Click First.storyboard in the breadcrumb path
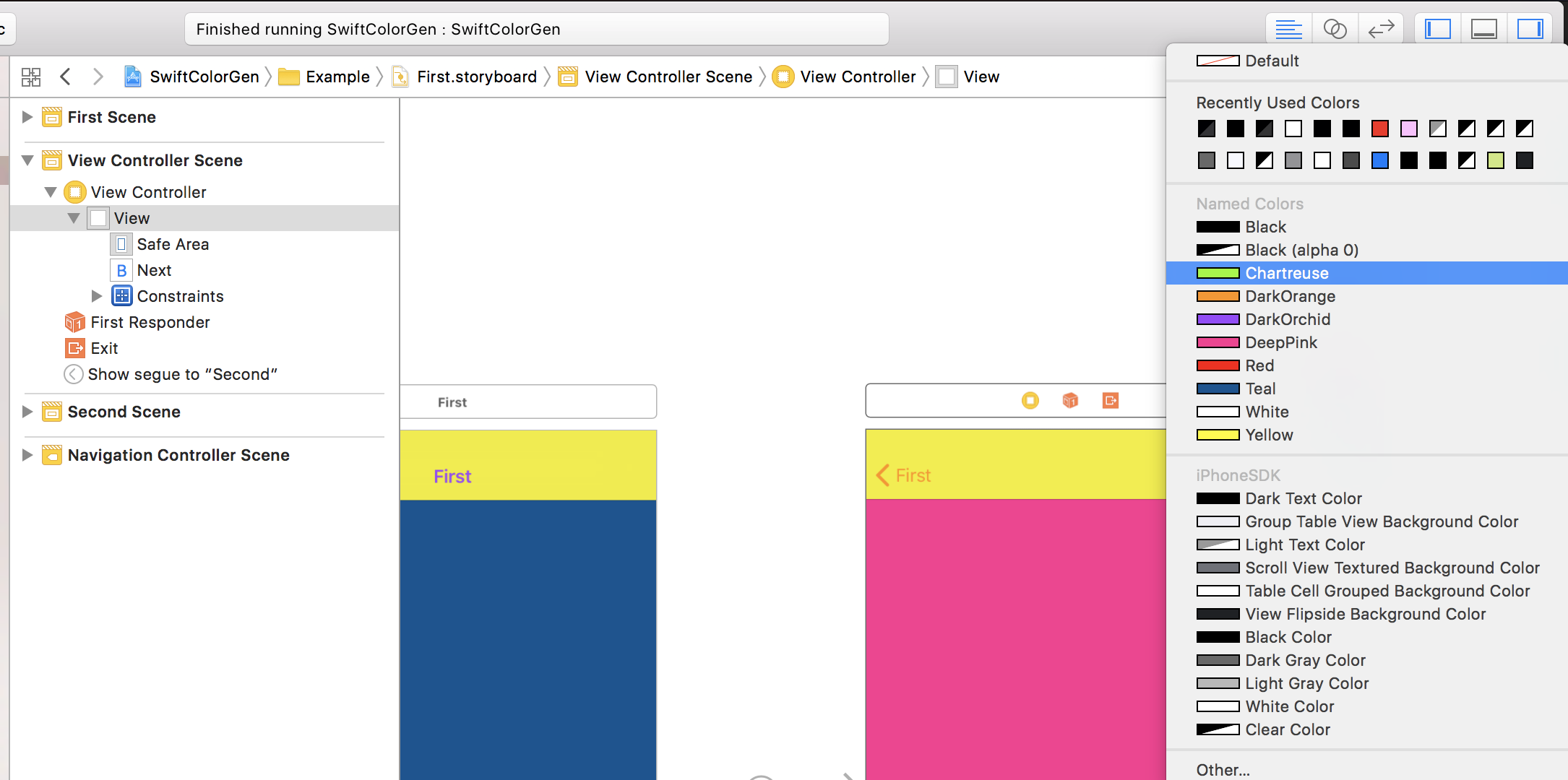 click(x=476, y=77)
